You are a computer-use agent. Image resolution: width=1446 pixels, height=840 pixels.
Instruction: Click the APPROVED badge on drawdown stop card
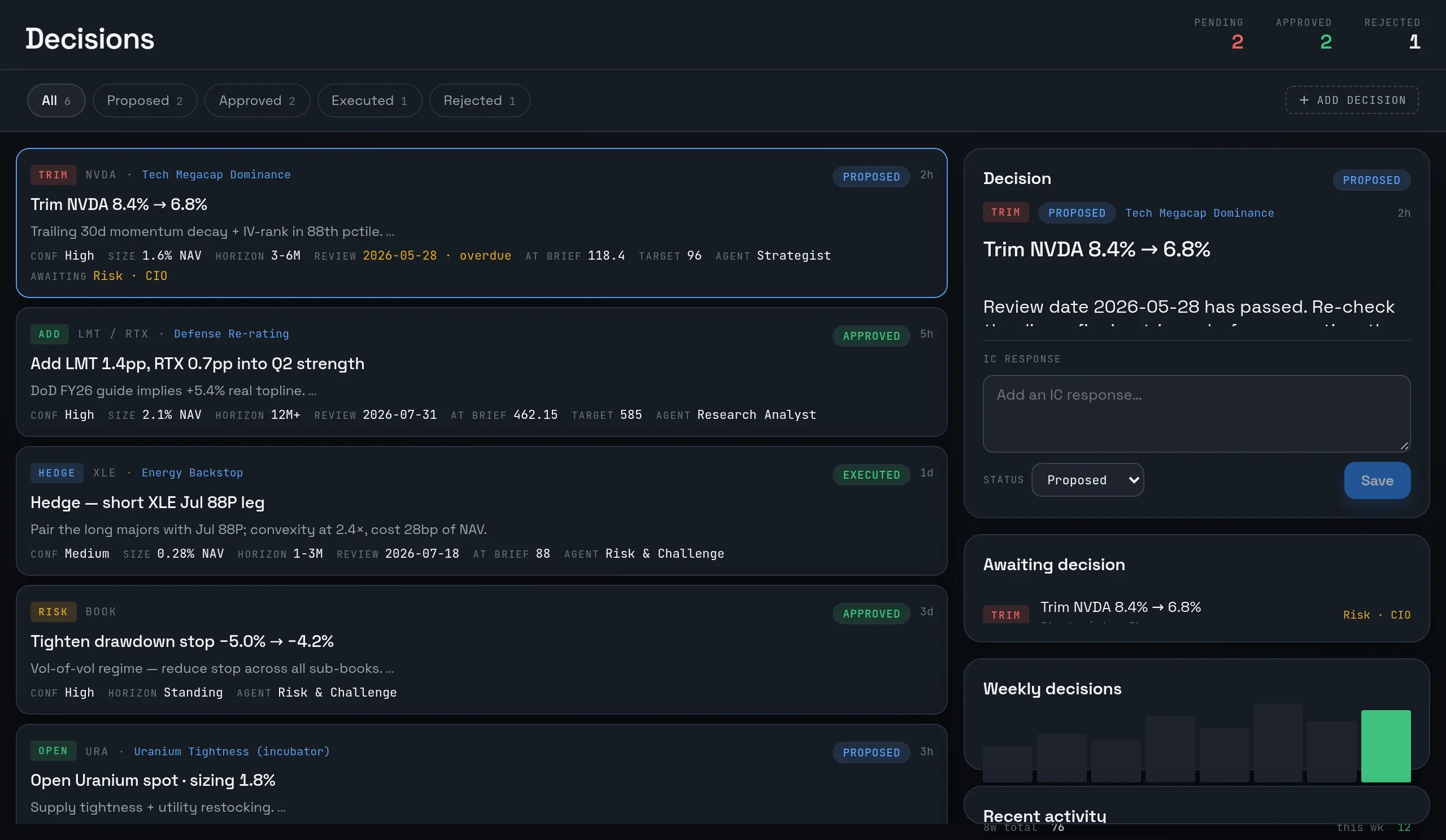pos(871,614)
